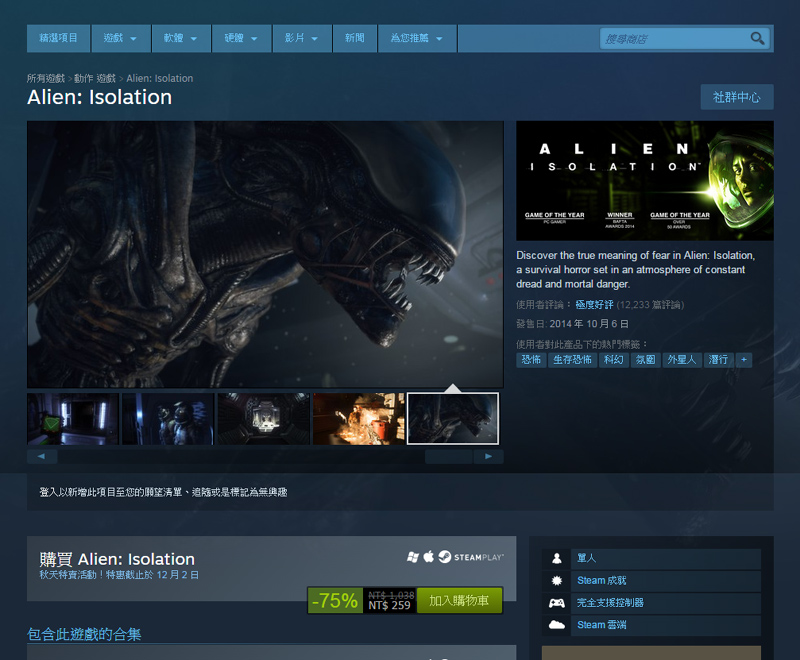Click the Windows platform icon

(x=412, y=556)
